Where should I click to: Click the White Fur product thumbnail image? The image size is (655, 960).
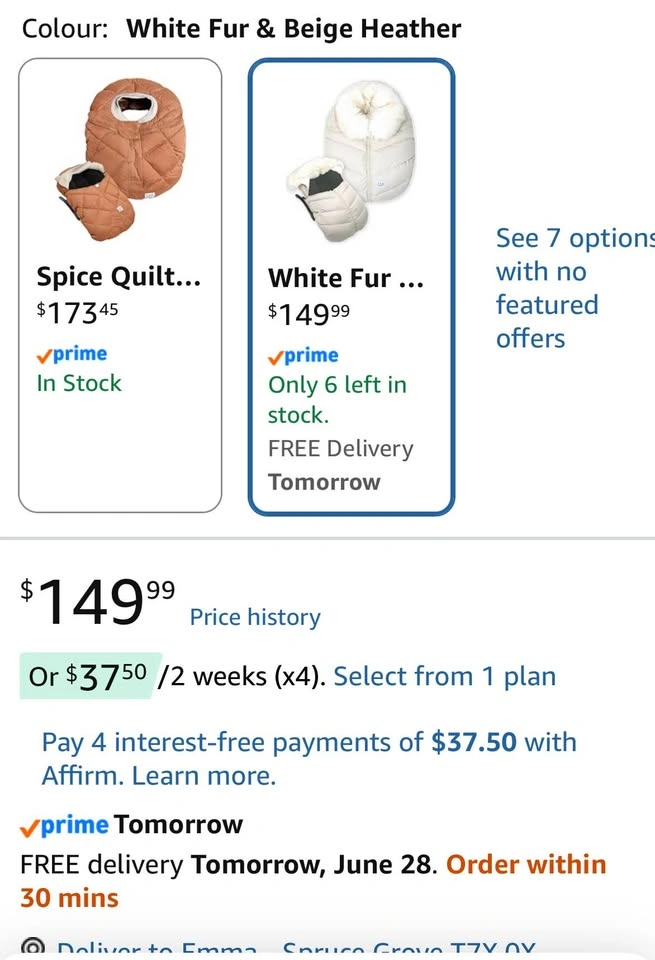point(351,161)
